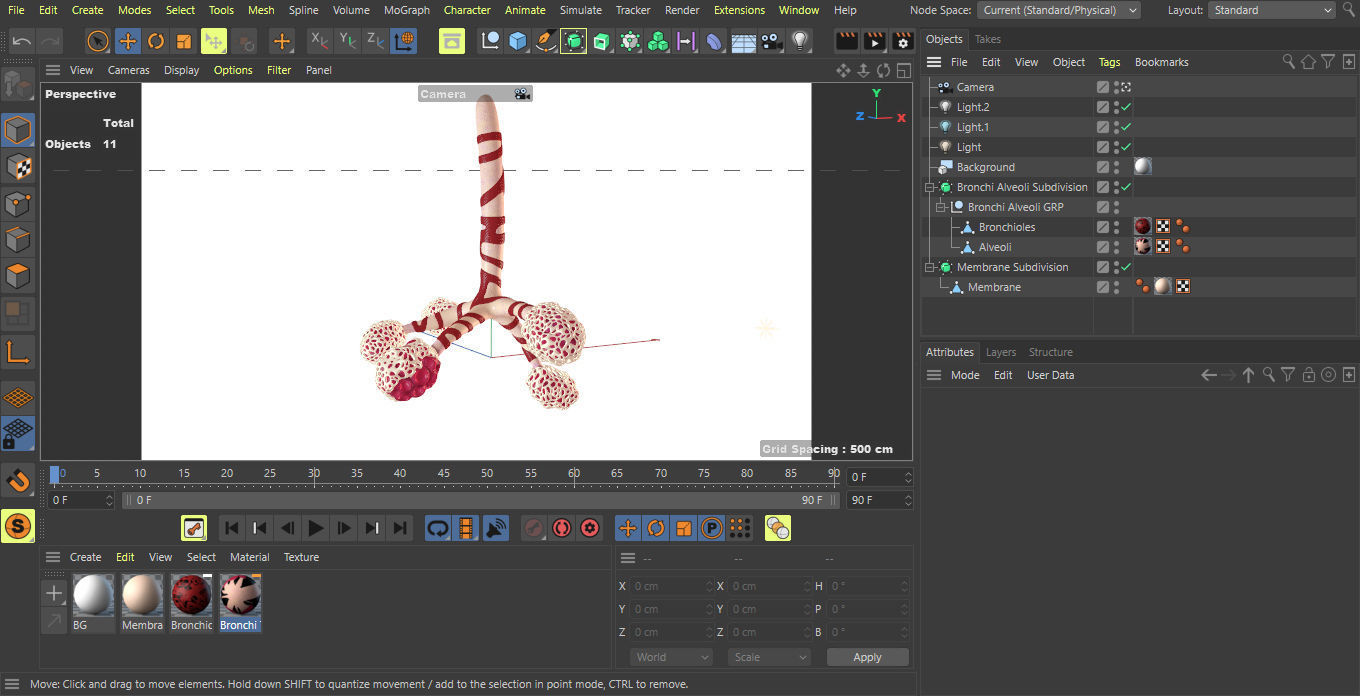Enable the Axis mode tool
1360x696 pixels.
coord(18,351)
